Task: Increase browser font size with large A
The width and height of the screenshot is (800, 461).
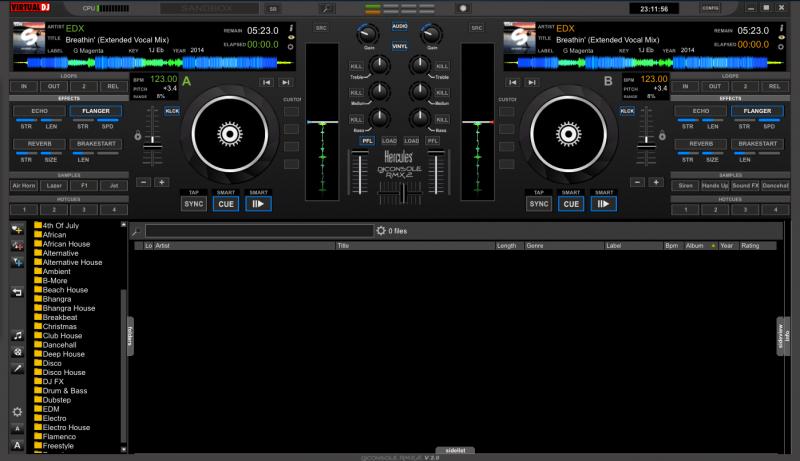Action: point(17,445)
